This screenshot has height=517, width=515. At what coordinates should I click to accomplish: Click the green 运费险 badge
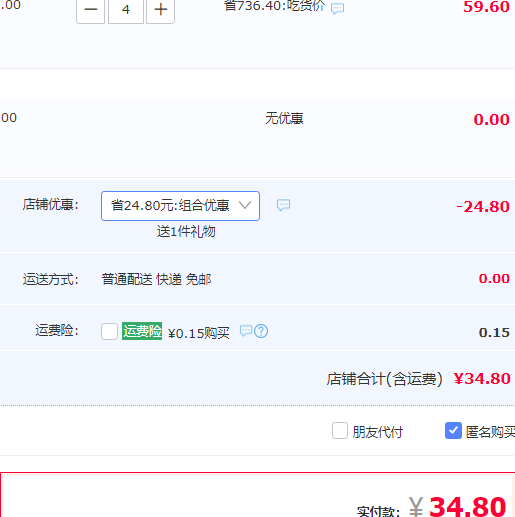tap(142, 331)
